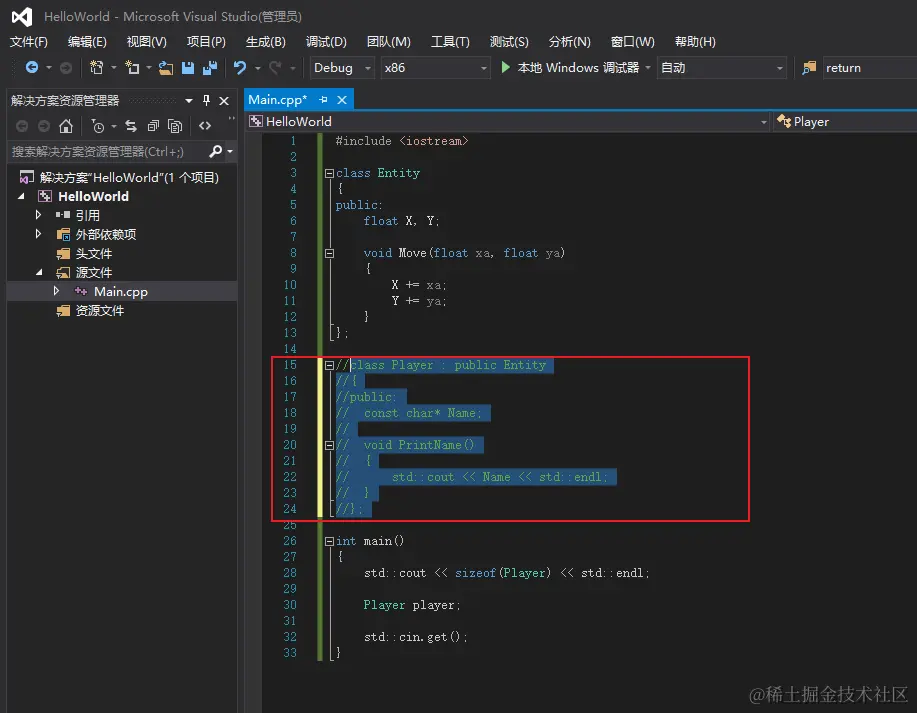Undo the last edit via toolbar arrow

tap(240, 68)
